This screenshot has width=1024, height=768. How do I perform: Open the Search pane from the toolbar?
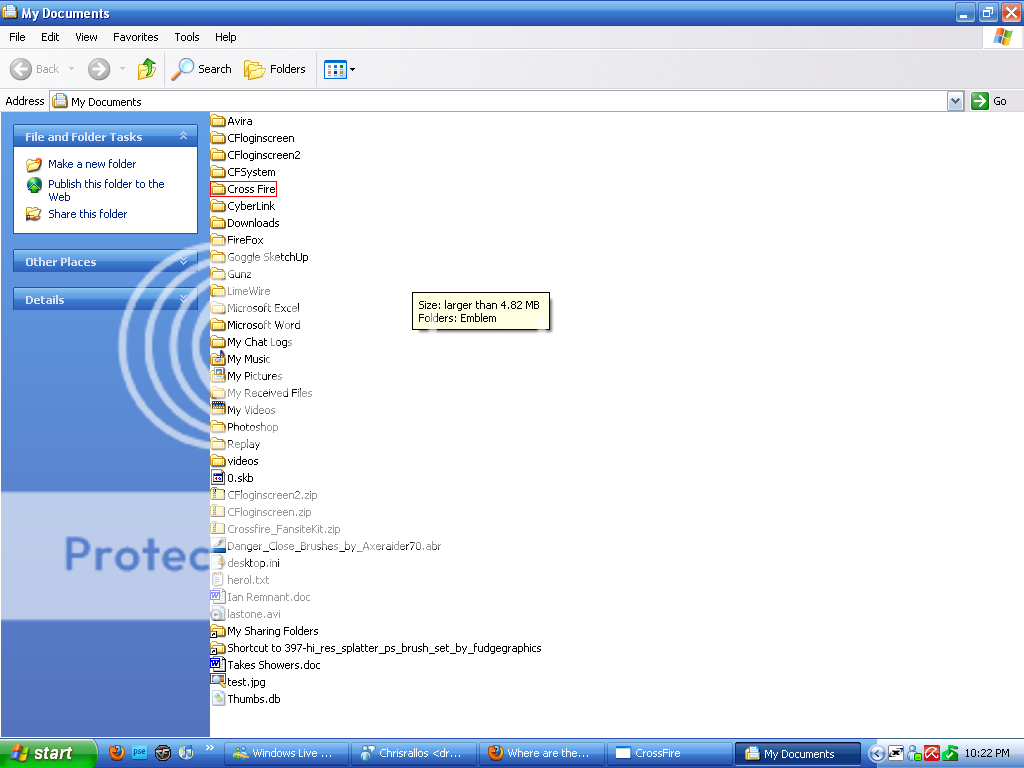pos(202,69)
